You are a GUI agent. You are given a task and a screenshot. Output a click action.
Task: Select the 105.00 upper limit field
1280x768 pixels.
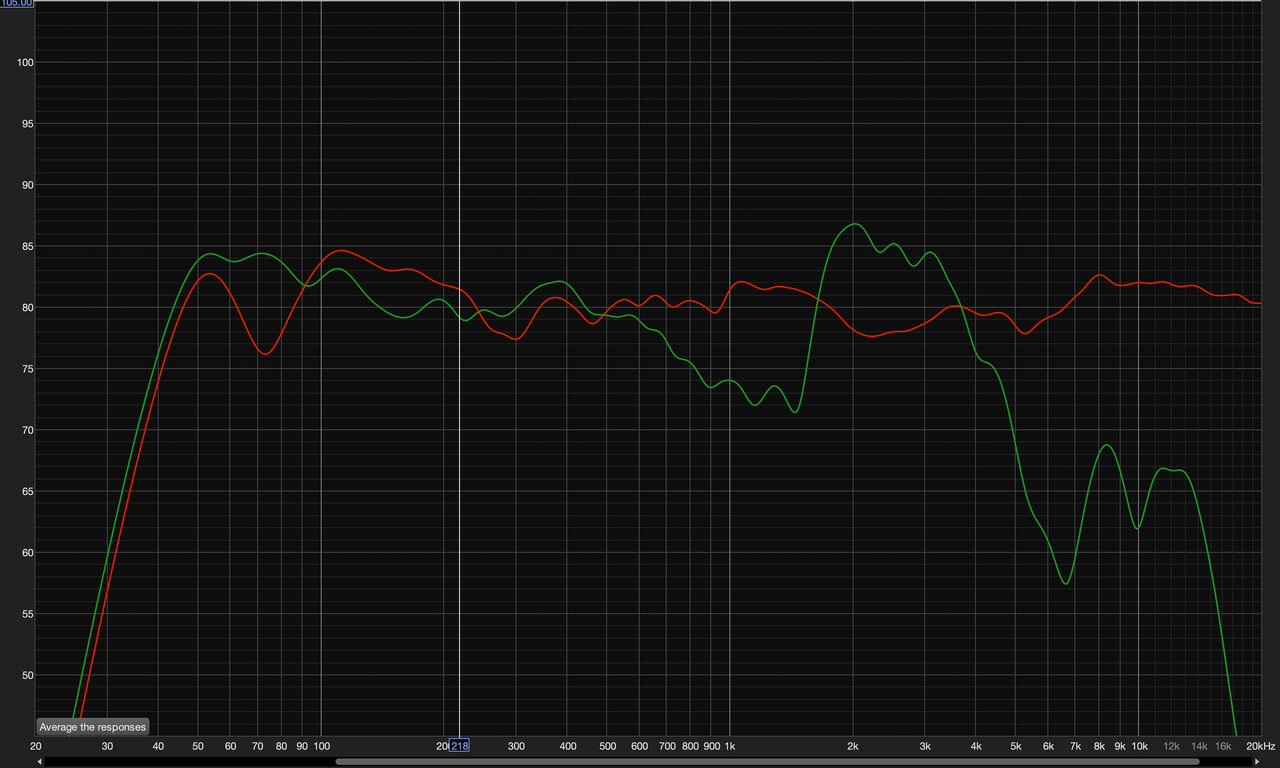[x=17, y=3]
